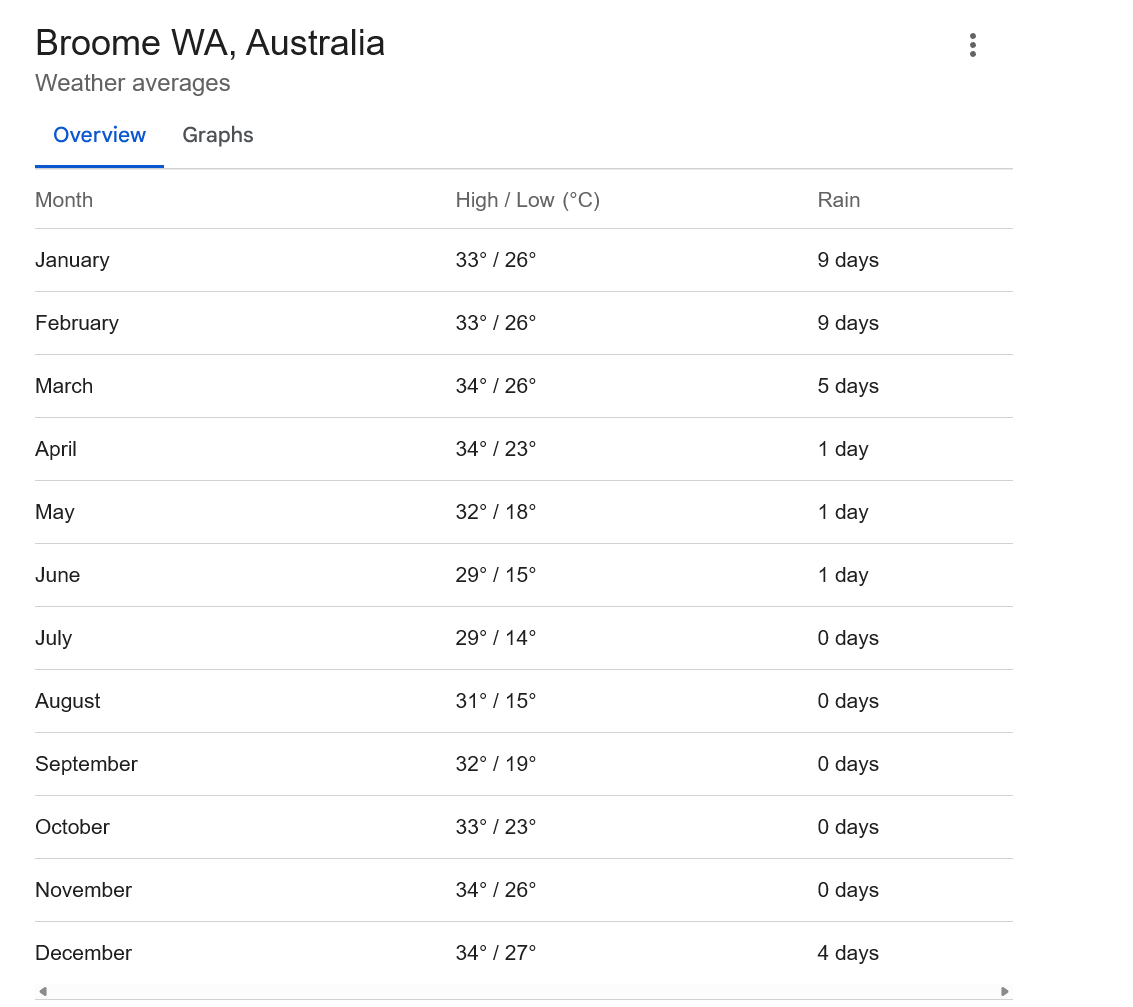This screenshot has height=1007, width=1133.
Task: Click the 'May' row label
Action: [x=55, y=512]
